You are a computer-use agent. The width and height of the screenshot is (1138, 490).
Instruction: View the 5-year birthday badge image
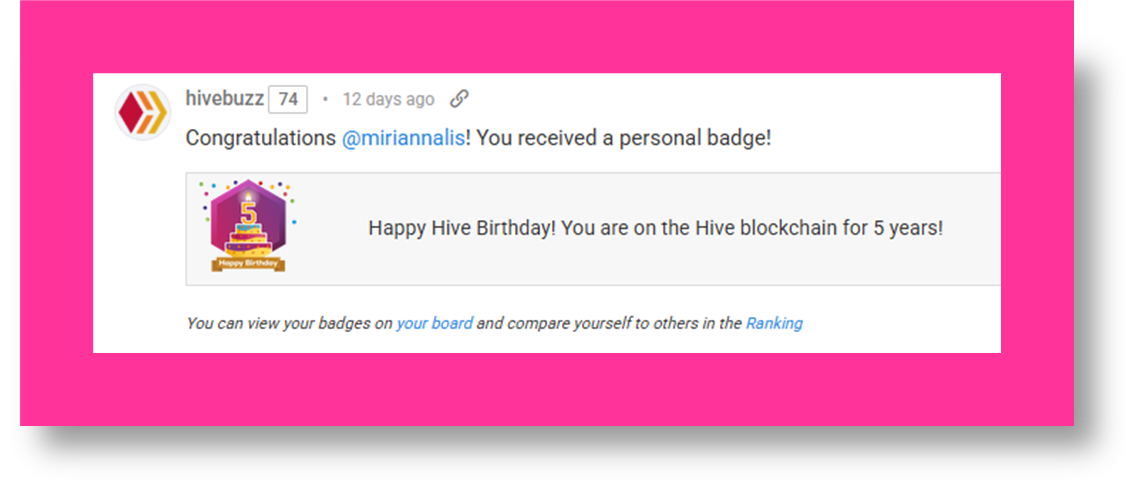(x=247, y=226)
